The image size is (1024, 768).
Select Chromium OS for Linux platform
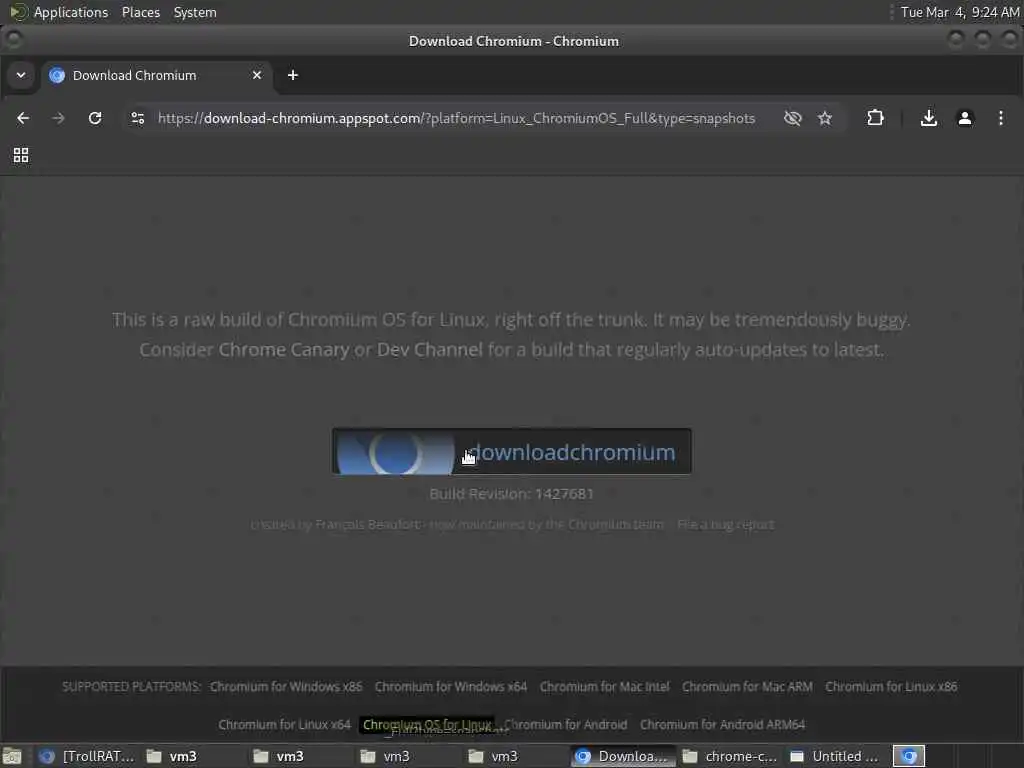(x=427, y=724)
